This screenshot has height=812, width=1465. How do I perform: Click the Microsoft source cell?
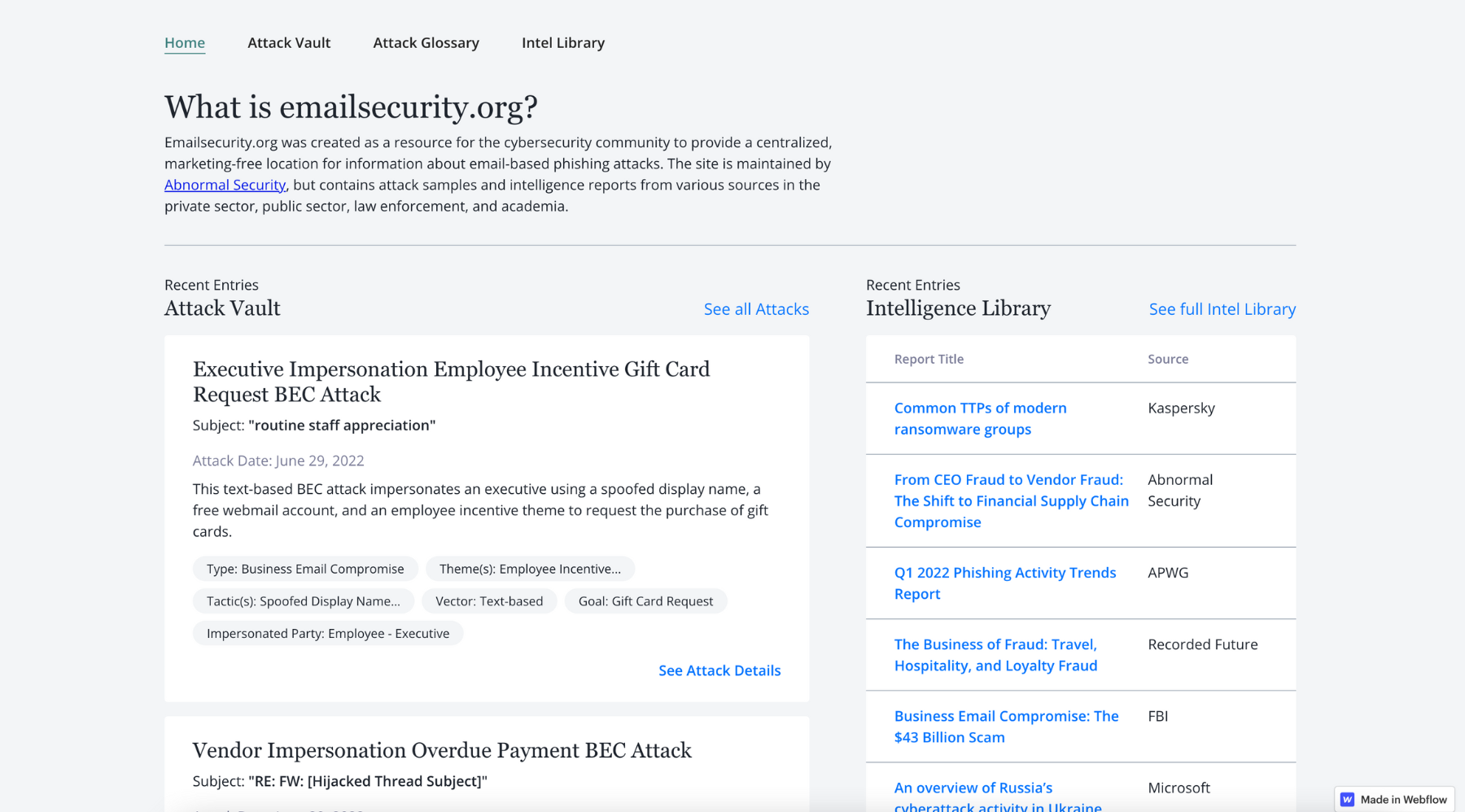click(1179, 787)
